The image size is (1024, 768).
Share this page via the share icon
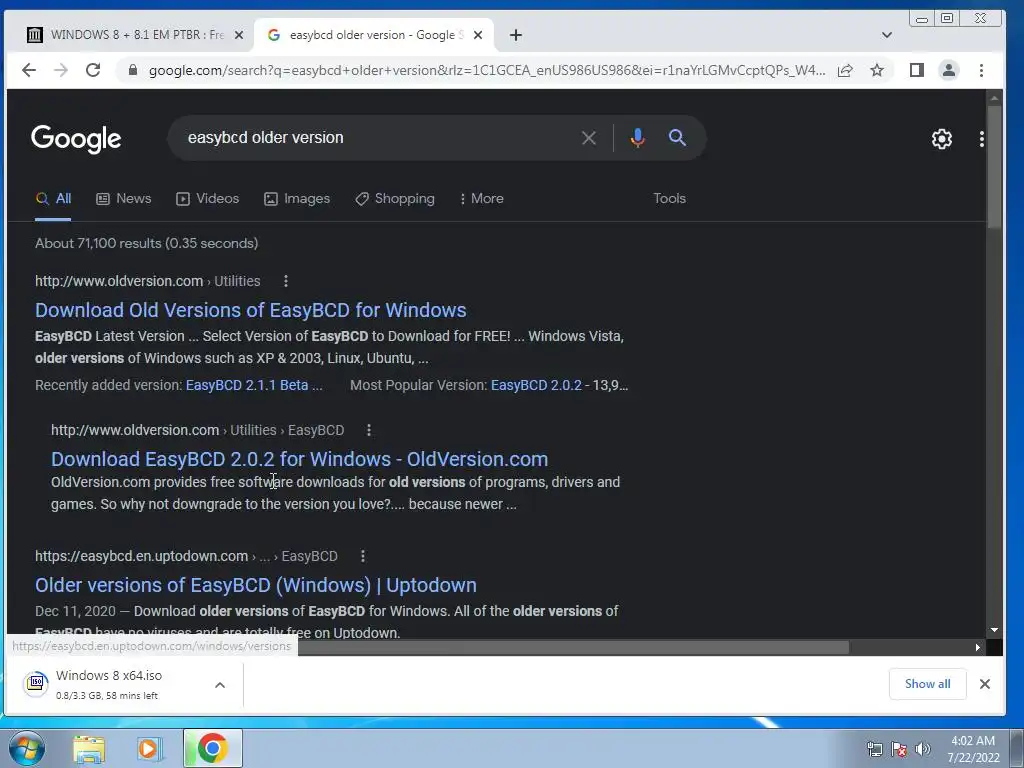pos(845,70)
